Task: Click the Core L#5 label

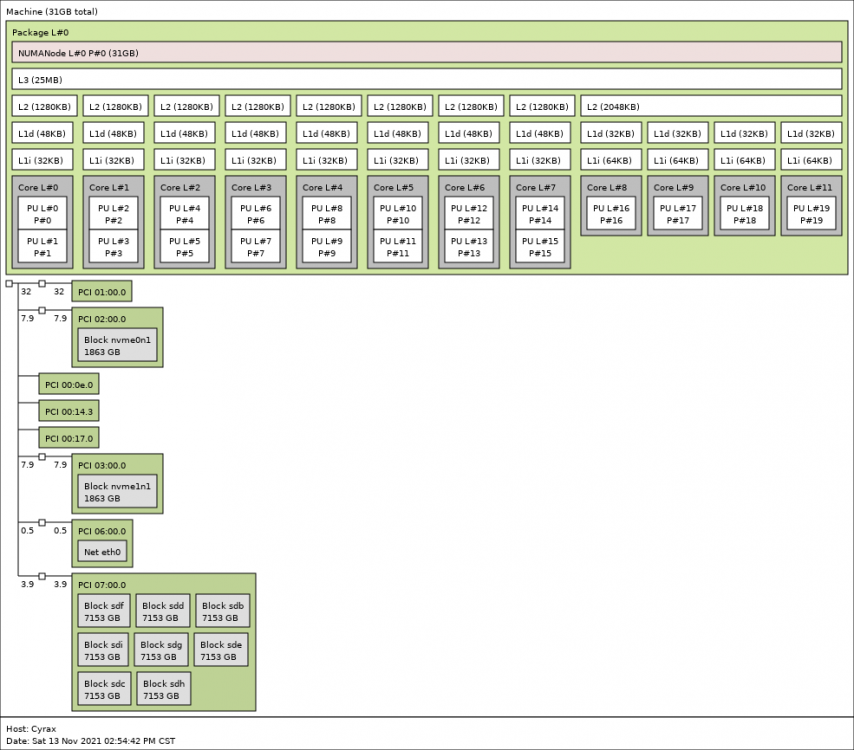Action: point(393,187)
